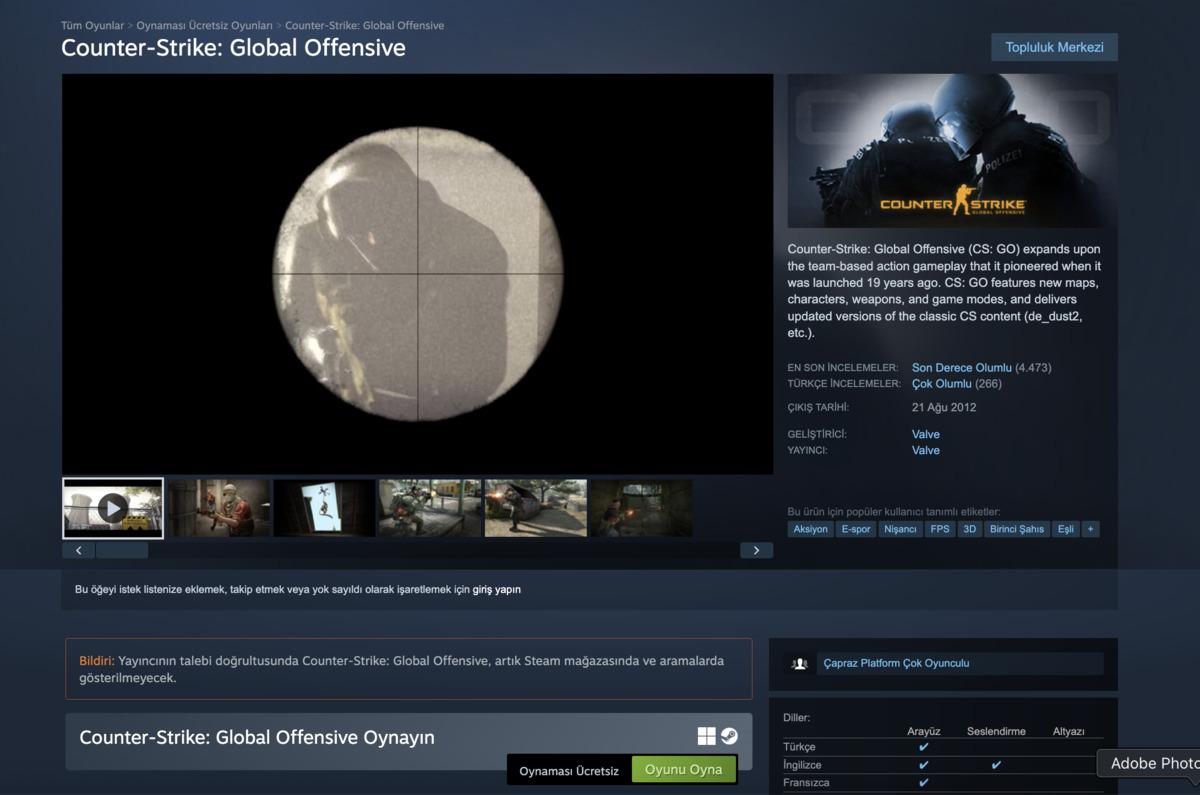
Task: Select the Aksiyon tag
Action: 810,529
